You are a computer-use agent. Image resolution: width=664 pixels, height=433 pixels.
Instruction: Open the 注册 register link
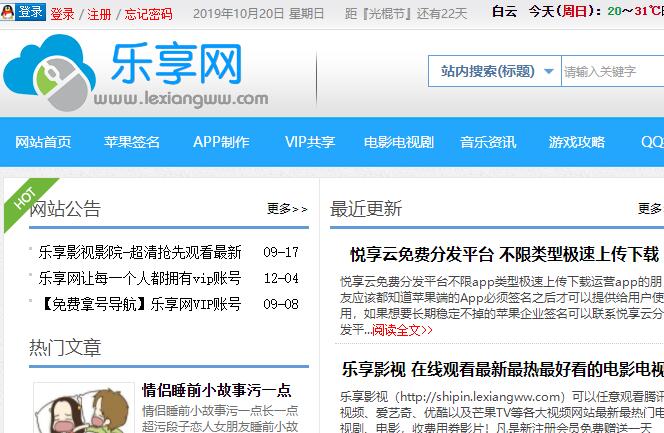tap(99, 14)
